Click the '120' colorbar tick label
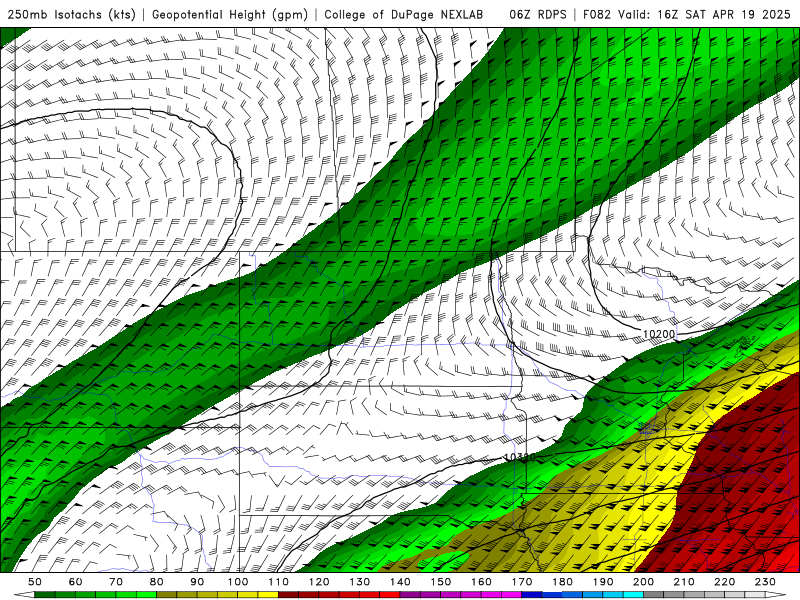The width and height of the screenshot is (800, 600). click(319, 582)
